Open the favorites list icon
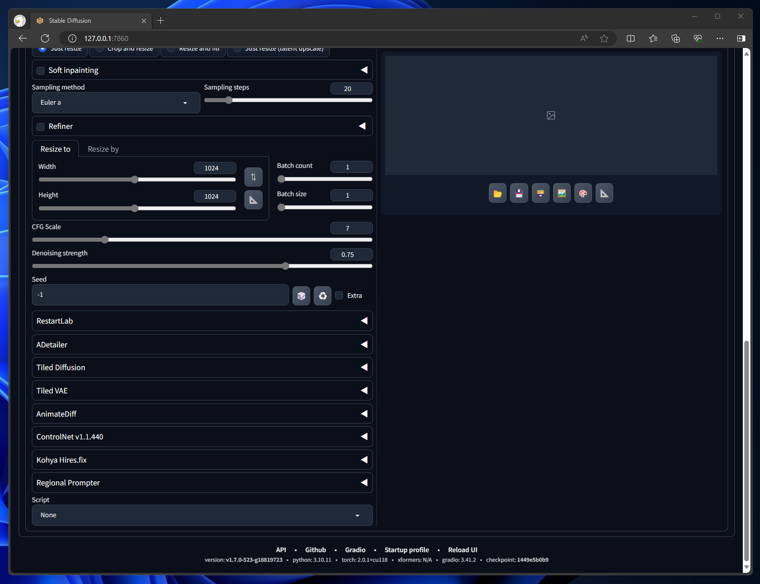Image resolution: width=760 pixels, height=584 pixels. point(653,38)
